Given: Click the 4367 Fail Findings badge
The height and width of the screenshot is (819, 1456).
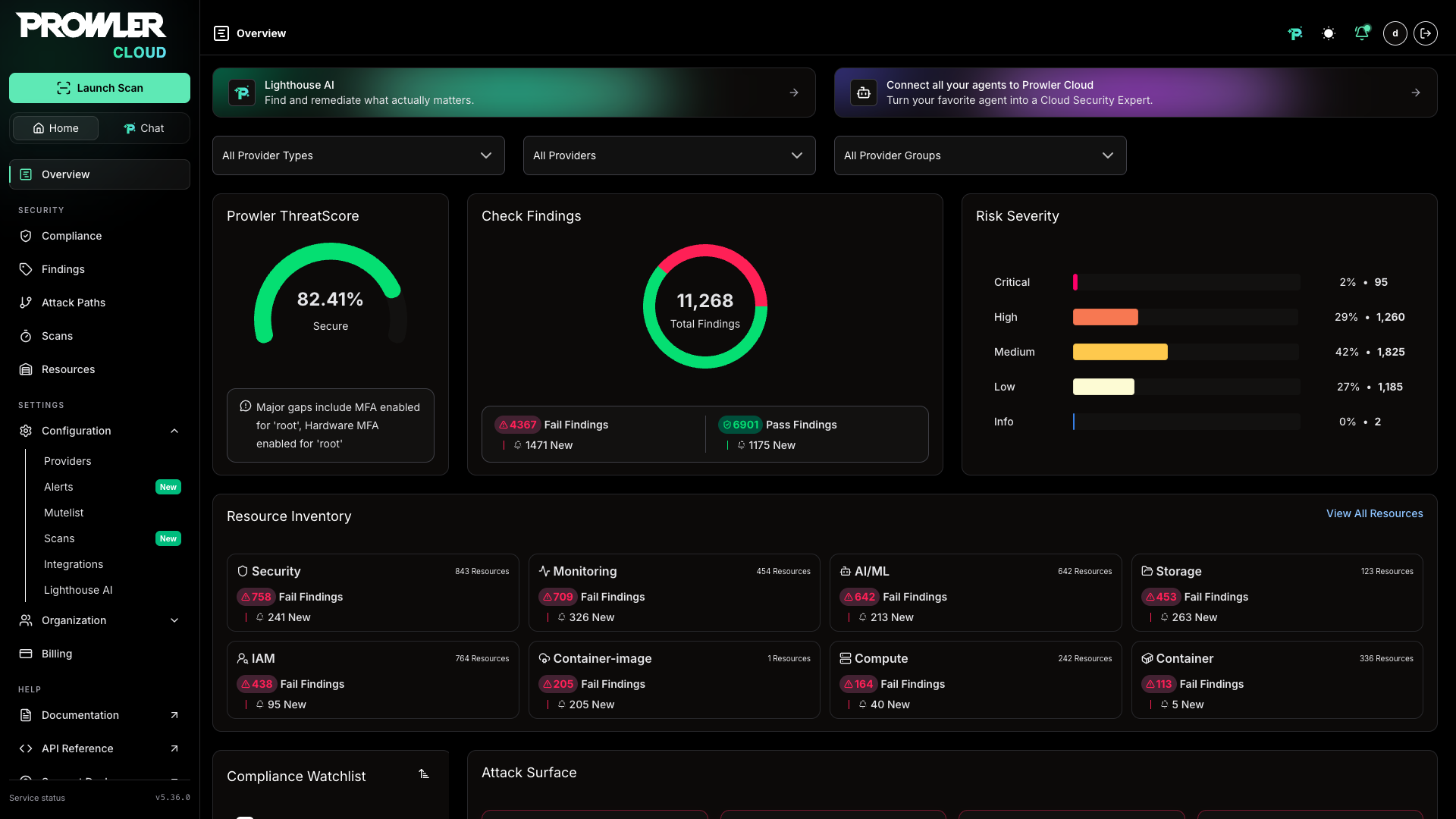Looking at the screenshot, I should [517, 425].
